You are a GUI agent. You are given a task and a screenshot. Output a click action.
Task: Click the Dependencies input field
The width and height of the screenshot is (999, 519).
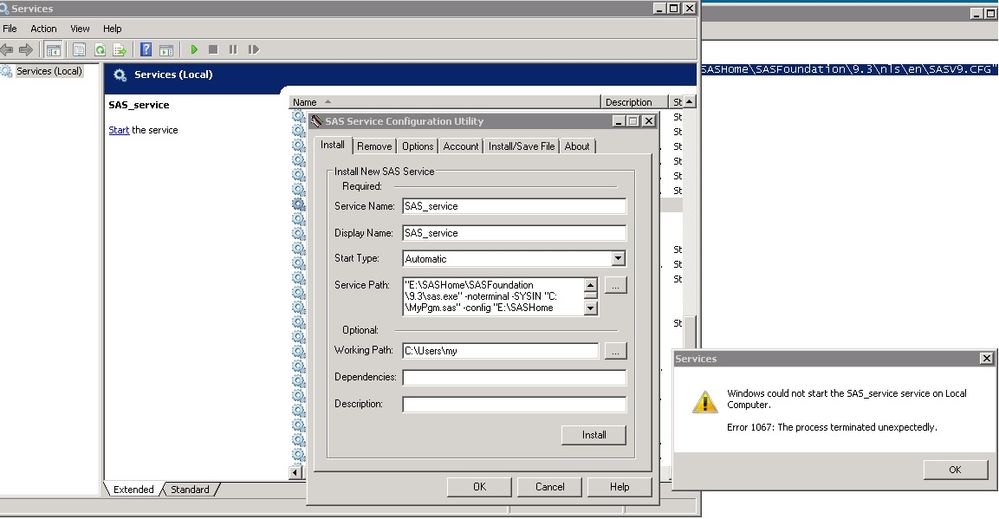click(x=514, y=378)
